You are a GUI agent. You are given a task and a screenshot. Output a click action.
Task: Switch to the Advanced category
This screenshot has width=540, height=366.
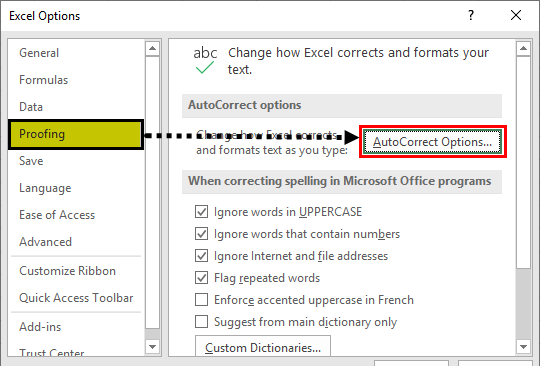[45, 242]
